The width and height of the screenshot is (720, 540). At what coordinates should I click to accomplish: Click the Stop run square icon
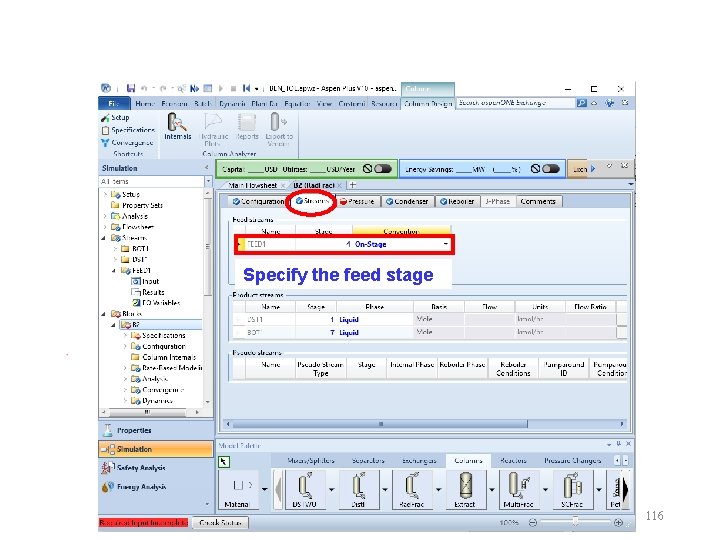[233, 88]
